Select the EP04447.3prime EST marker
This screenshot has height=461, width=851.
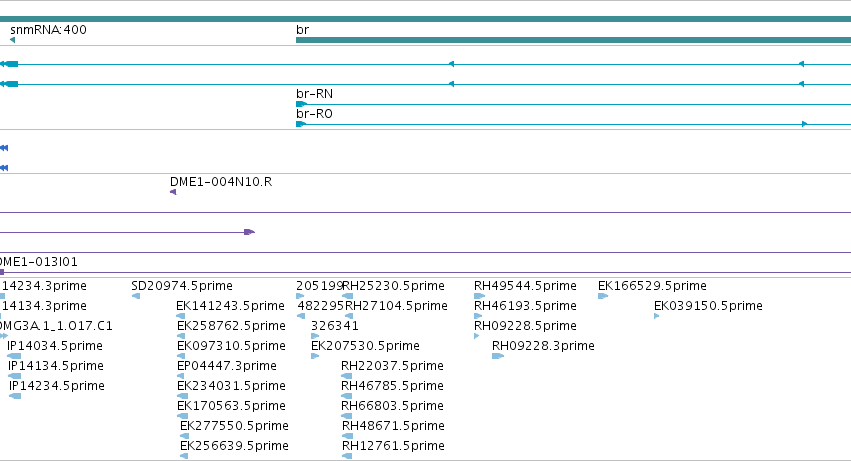(180, 376)
